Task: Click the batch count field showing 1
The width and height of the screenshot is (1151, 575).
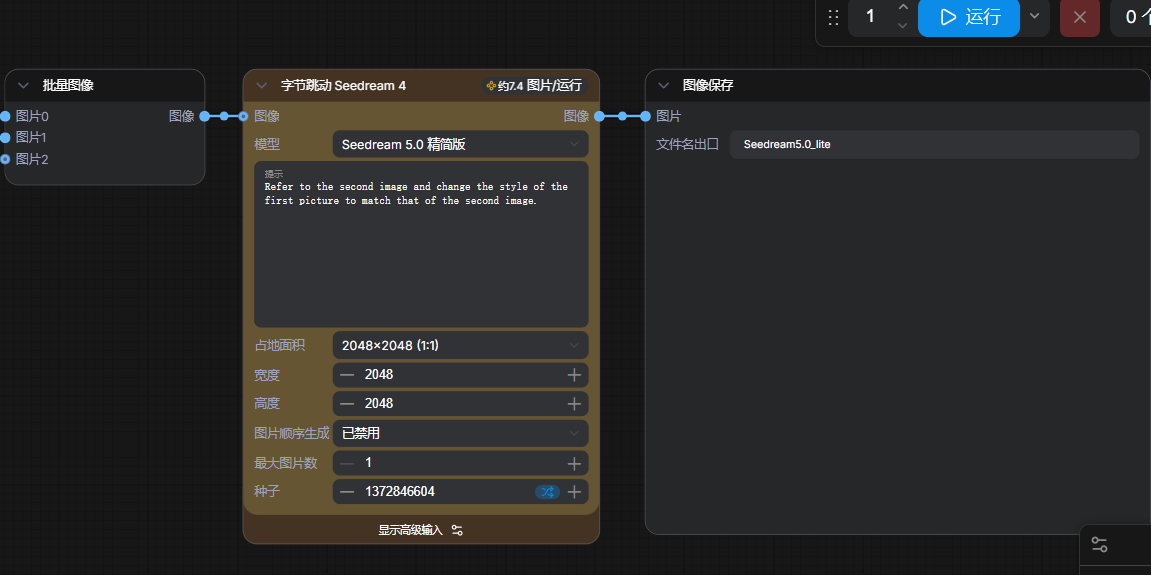Action: click(871, 16)
